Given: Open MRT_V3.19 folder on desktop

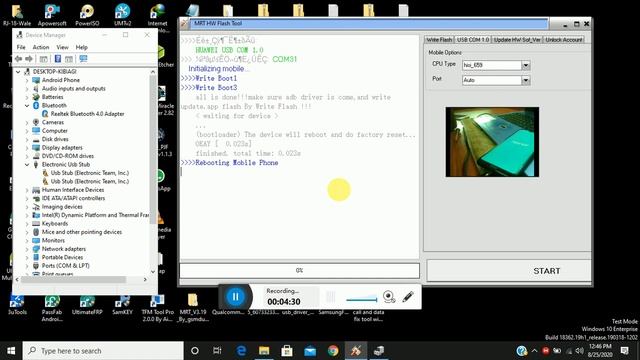Looking at the screenshot, I should [193, 309].
